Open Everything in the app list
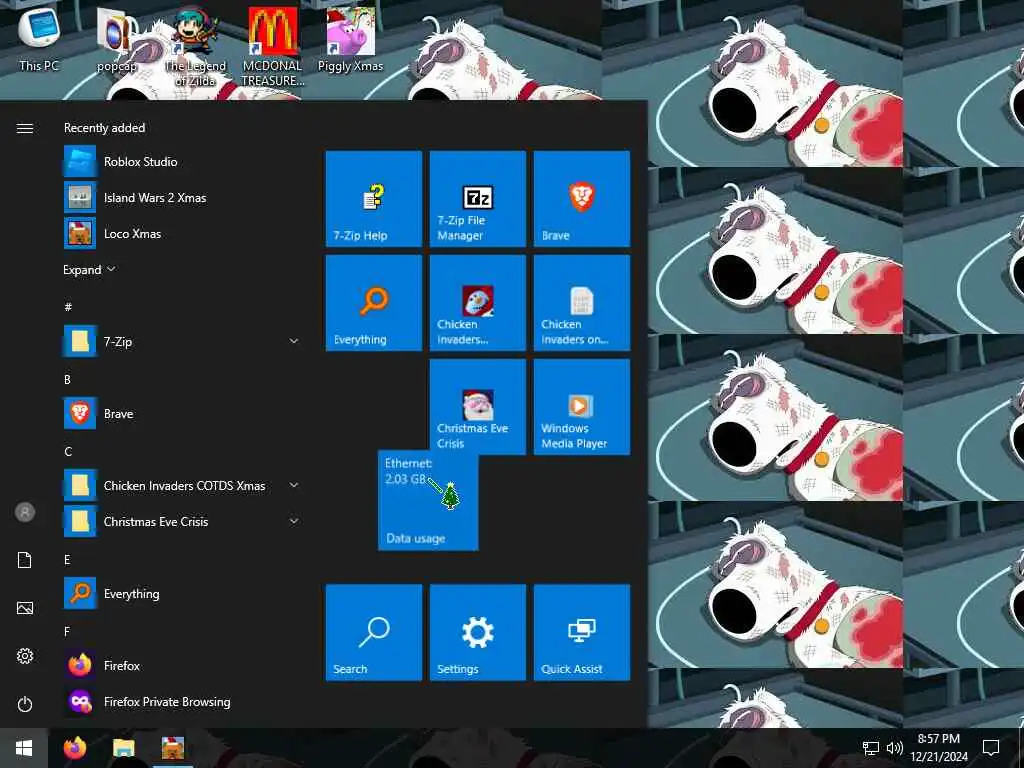This screenshot has height=768, width=1024. tap(183, 593)
